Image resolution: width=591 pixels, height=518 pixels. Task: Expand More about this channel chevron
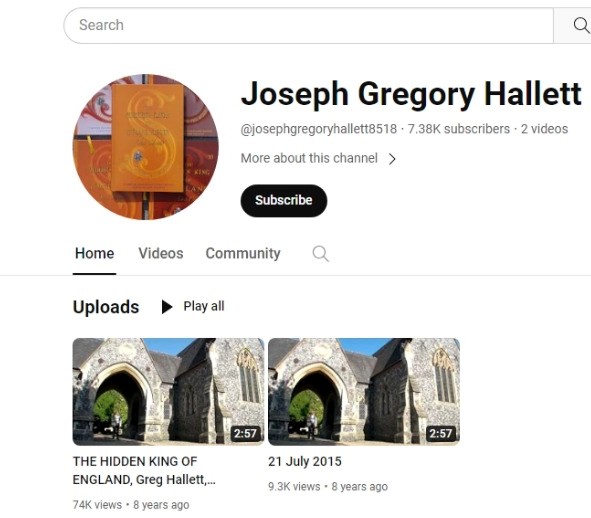tap(392, 159)
